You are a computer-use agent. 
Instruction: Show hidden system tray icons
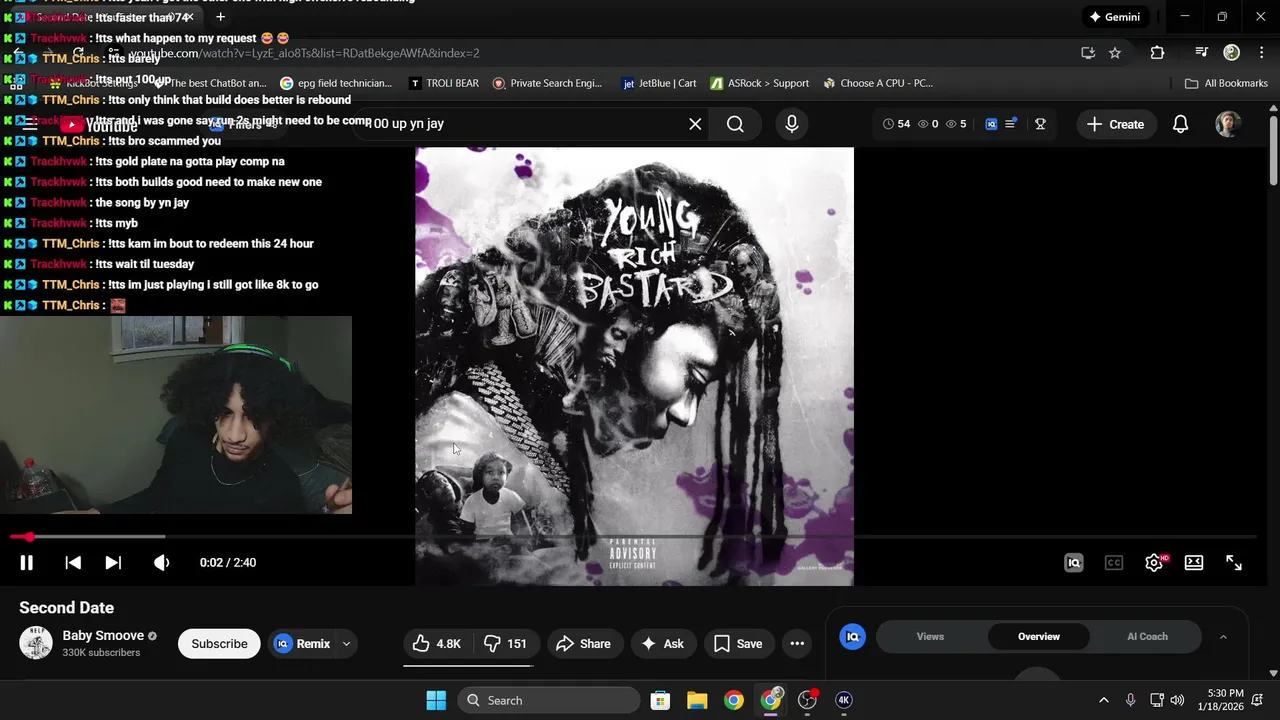1103,700
